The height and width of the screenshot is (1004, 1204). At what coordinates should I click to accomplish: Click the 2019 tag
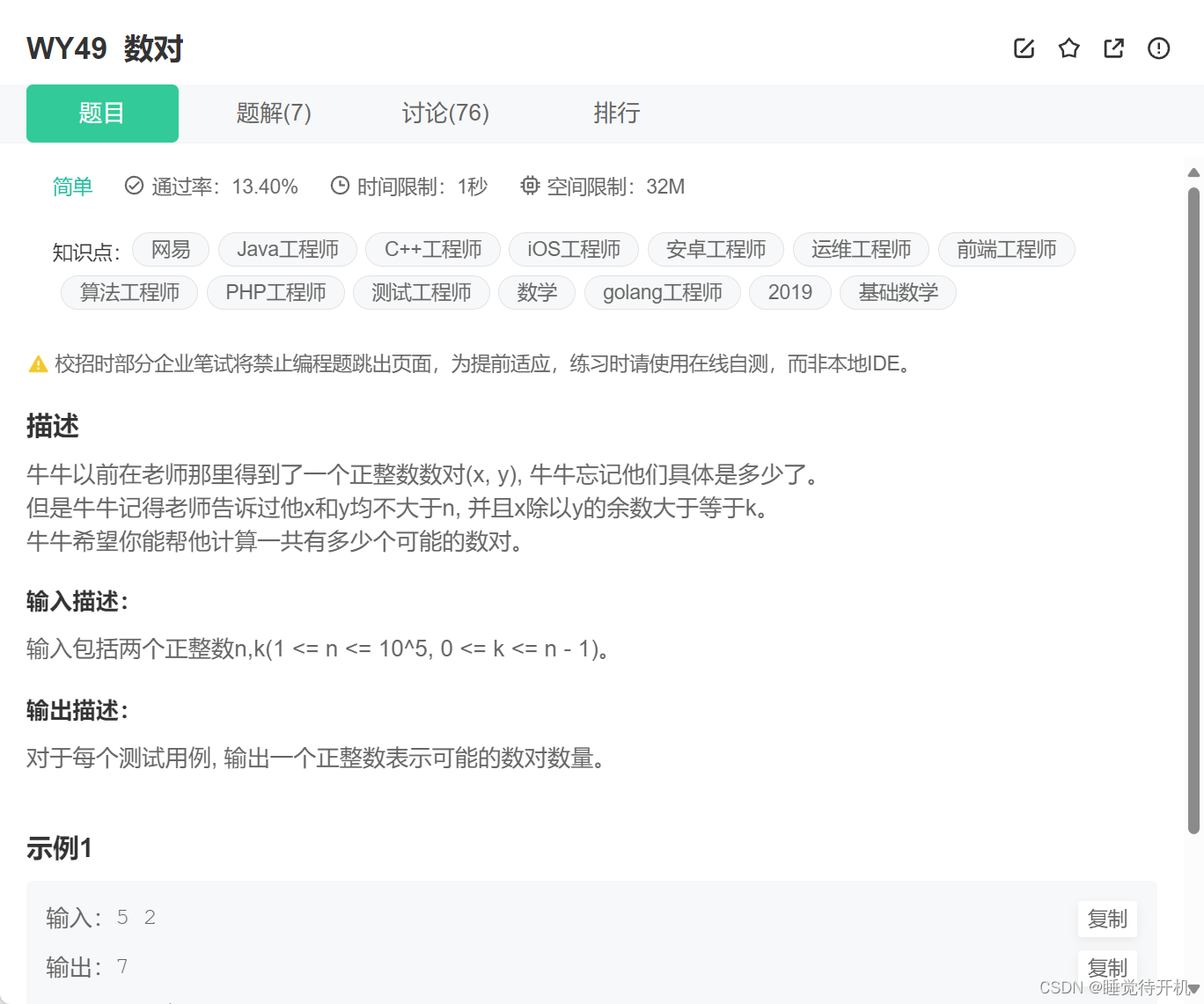(790, 293)
